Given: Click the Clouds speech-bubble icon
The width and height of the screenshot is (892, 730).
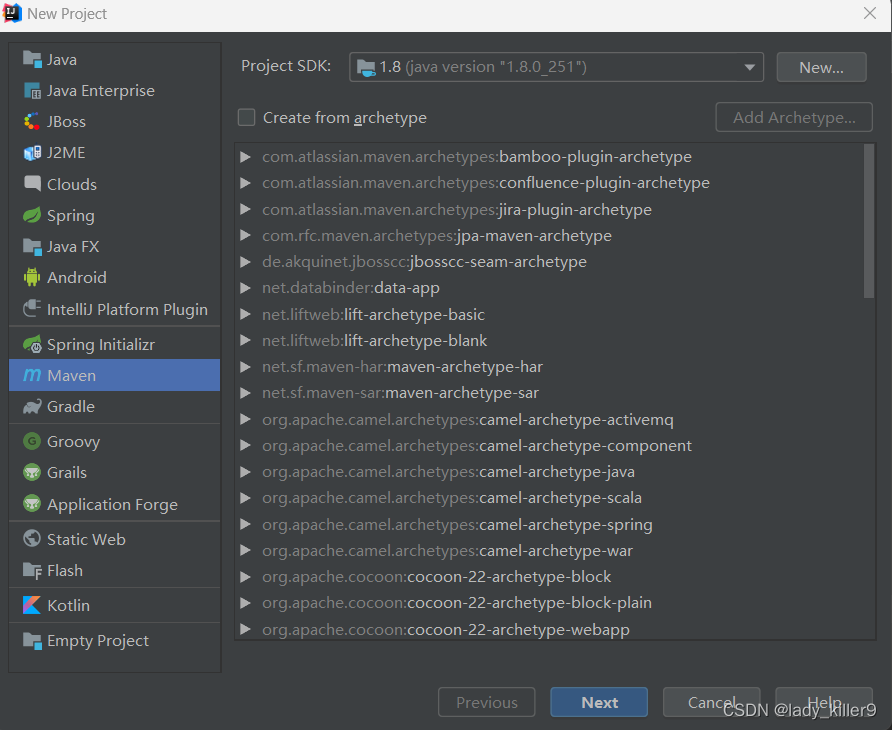Looking at the screenshot, I should [x=32, y=184].
